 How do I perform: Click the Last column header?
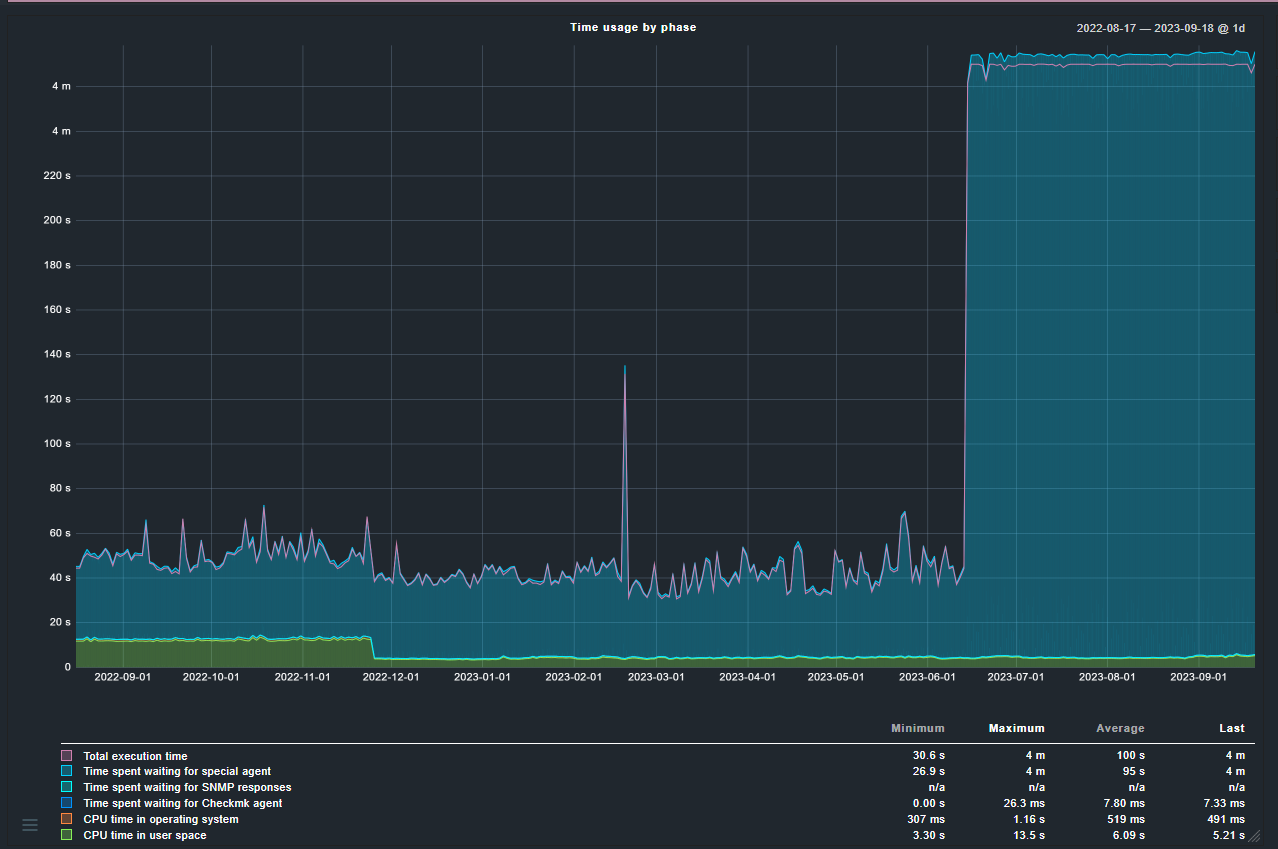[x=1231, y=728]
